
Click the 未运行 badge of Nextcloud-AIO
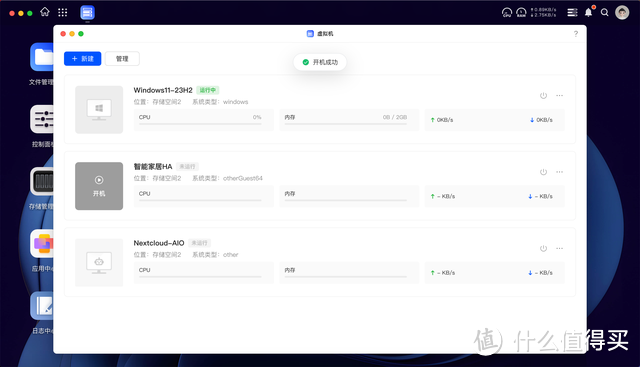(x=200, y=243)
